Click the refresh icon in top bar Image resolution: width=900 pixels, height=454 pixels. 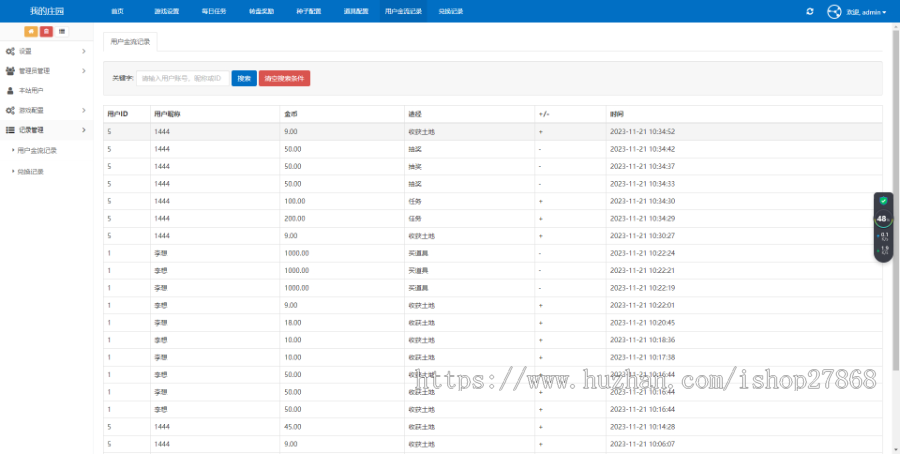click(810, 11)
